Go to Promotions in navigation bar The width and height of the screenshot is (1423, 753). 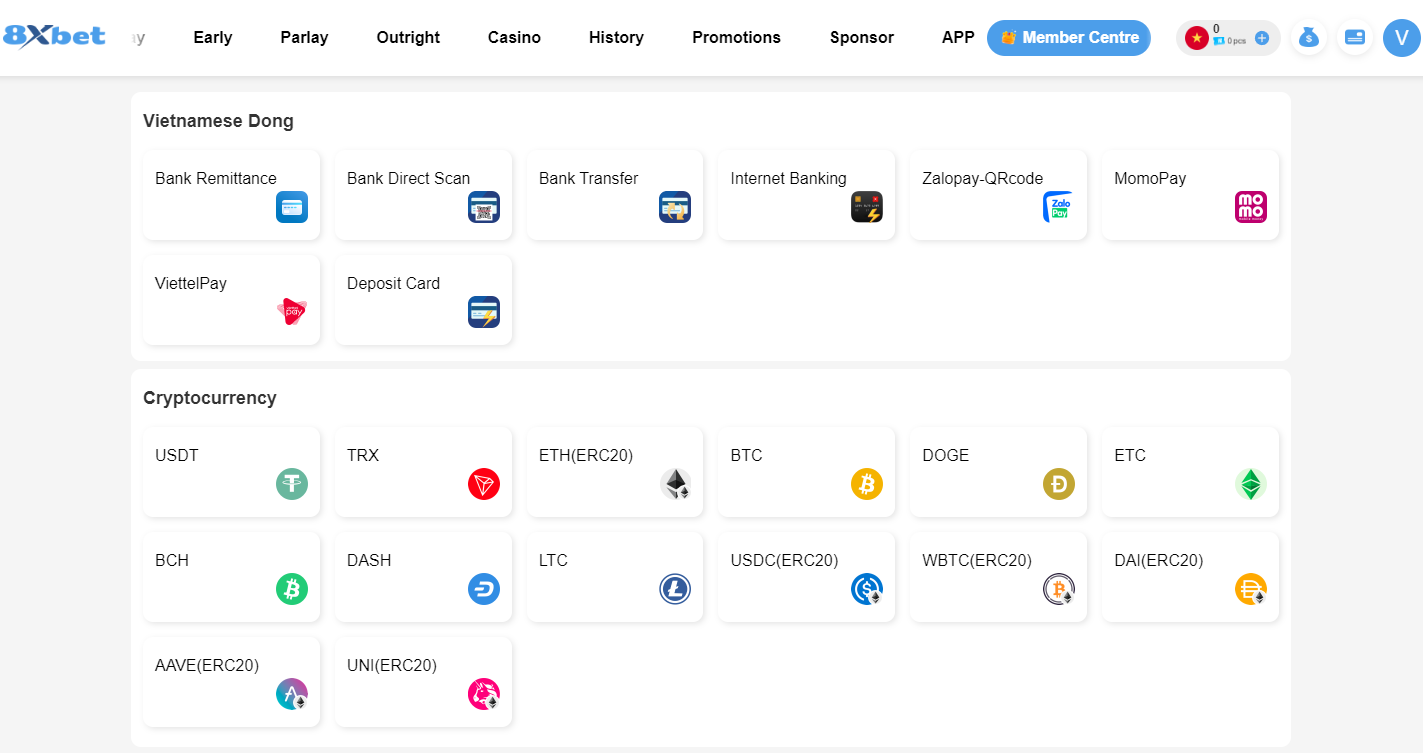tap(736, 37)
